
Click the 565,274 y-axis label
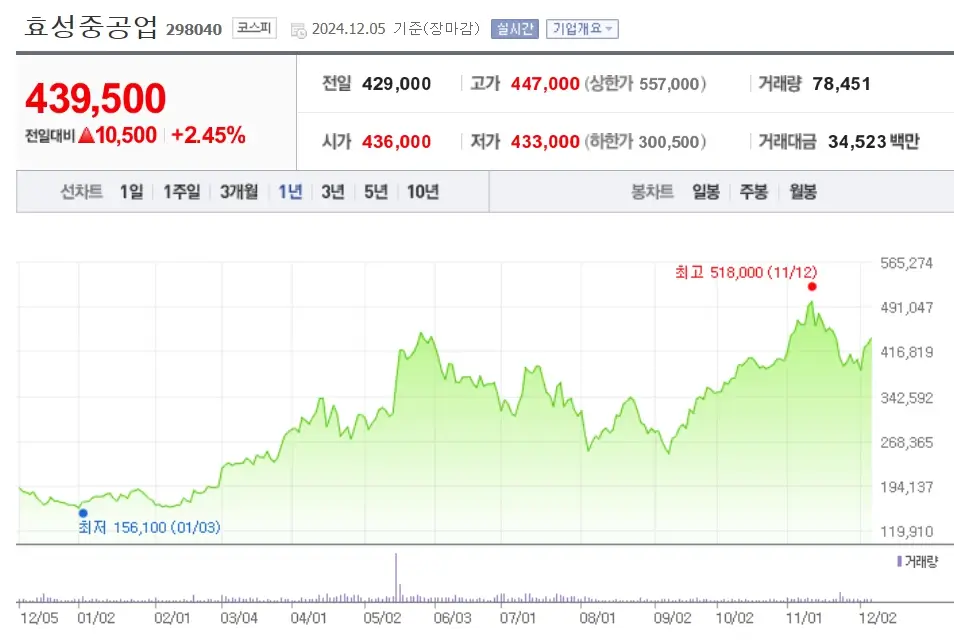point(906,263)
